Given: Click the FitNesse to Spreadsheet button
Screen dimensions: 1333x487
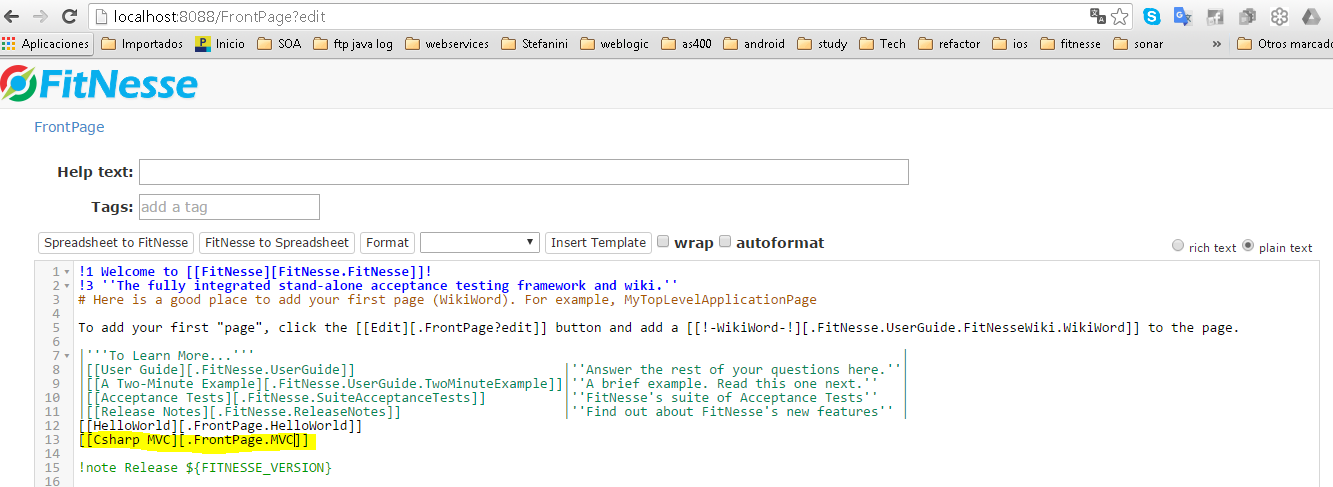Looking at the screenshot, I should (277, 242).
